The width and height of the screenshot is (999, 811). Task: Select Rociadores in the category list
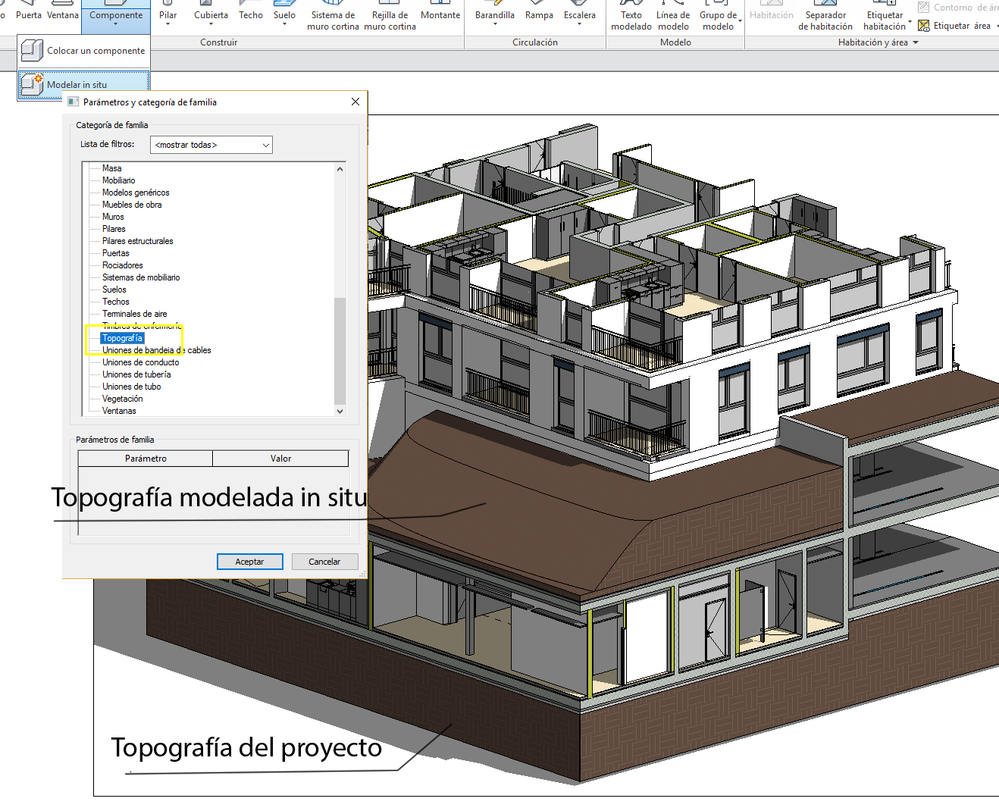122,265
